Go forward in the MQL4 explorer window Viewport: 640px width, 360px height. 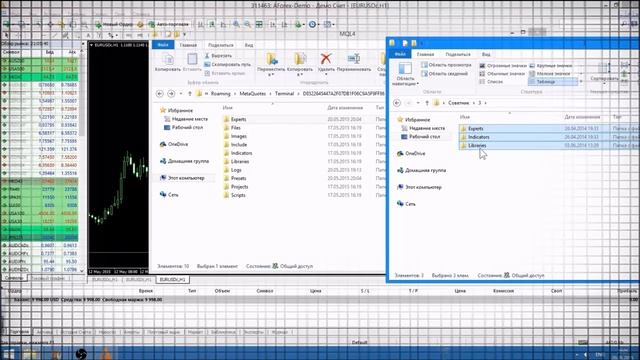(171, 94)
